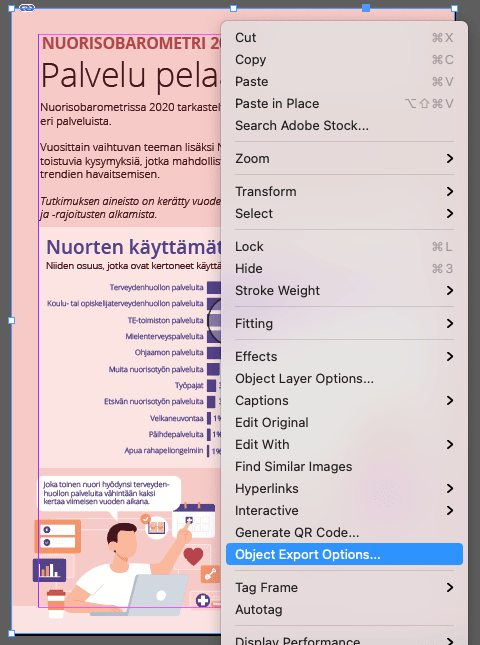
Task: Click the 'Nuorten käyttämät' purple heading
Action: (x=134, y=247)
